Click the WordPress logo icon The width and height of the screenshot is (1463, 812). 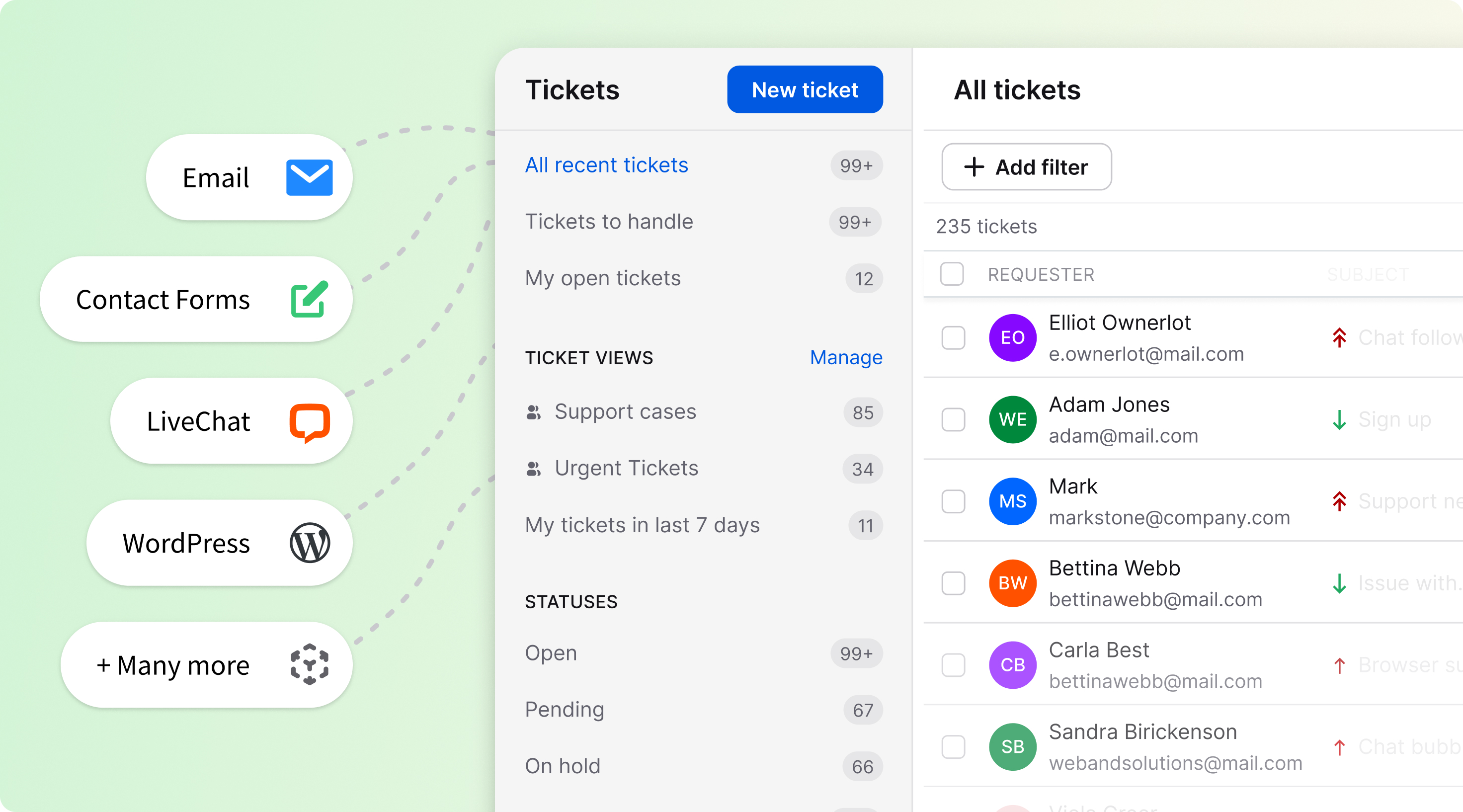(310, 543)
